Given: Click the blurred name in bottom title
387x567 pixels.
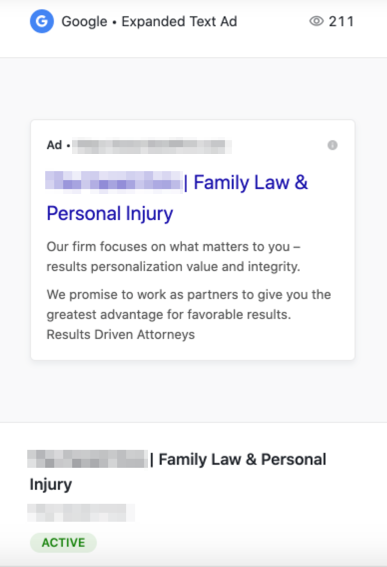Looking at the screenshot, I should 88,459.
